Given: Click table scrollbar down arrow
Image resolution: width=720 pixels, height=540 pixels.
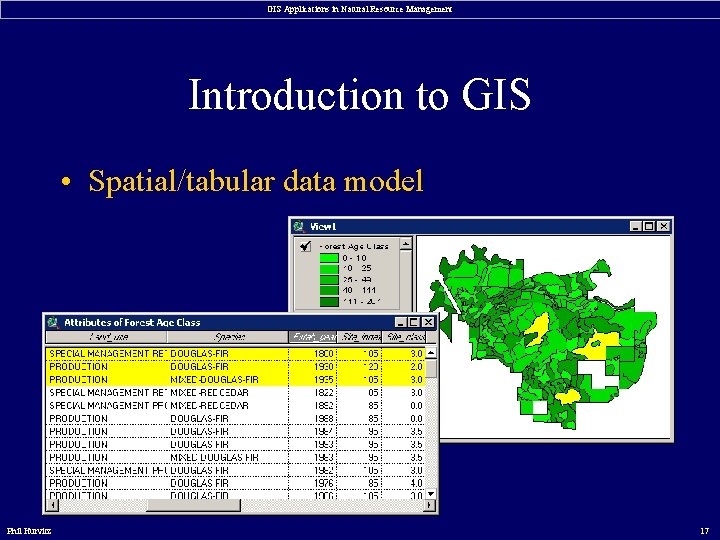Looking at the screenshot, I should [431, 494].
